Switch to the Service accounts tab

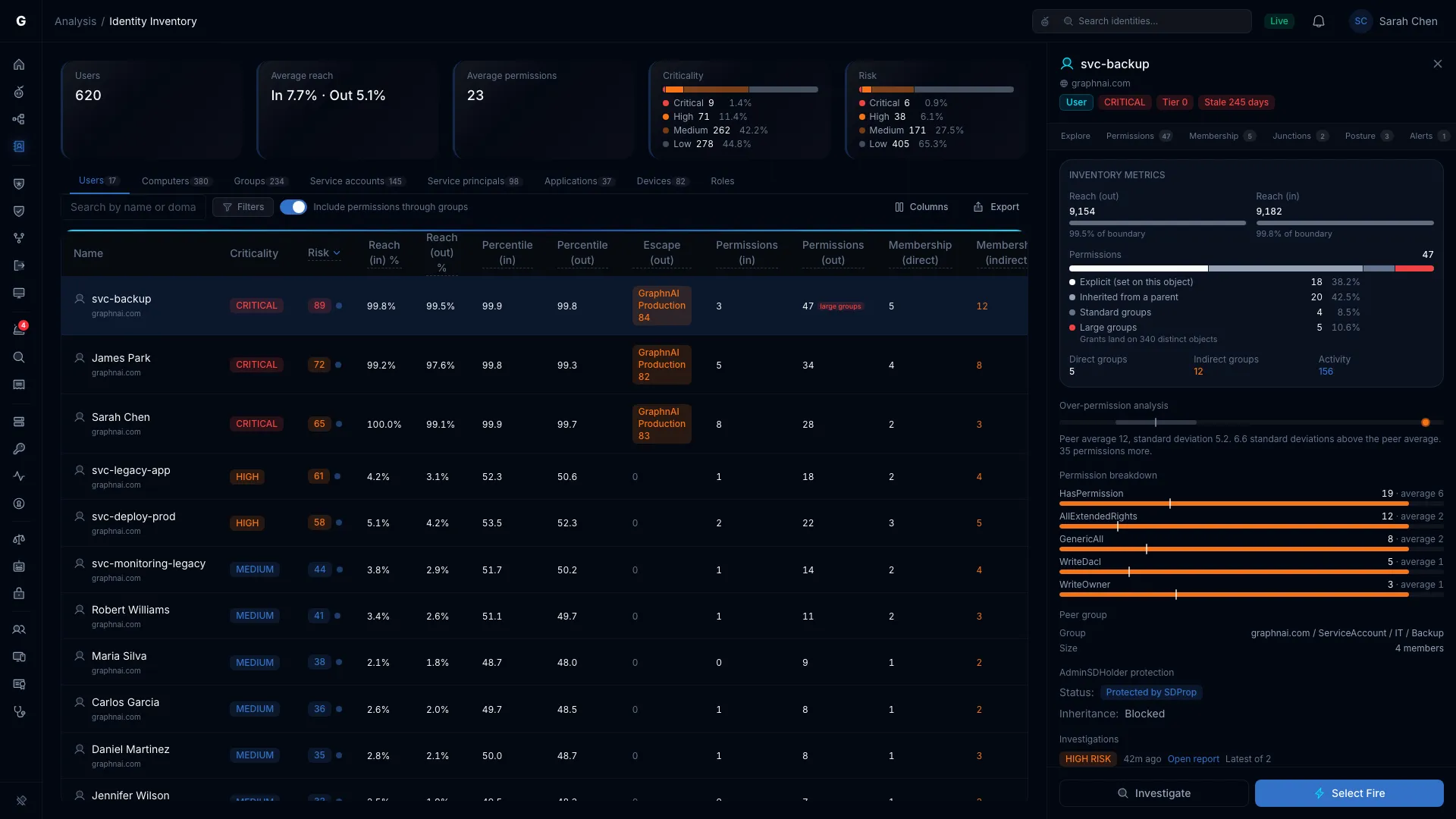pos(357,181)
